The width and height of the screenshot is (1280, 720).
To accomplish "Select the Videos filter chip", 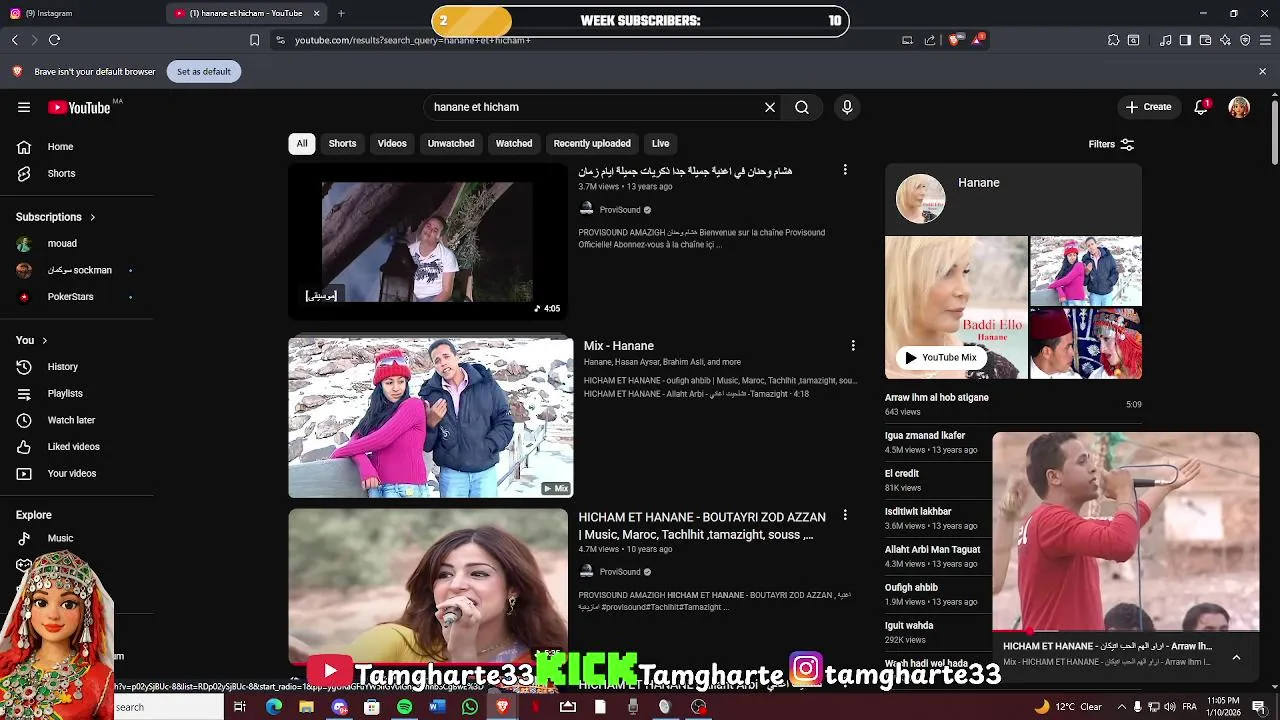I will click(x=392, y=143).
